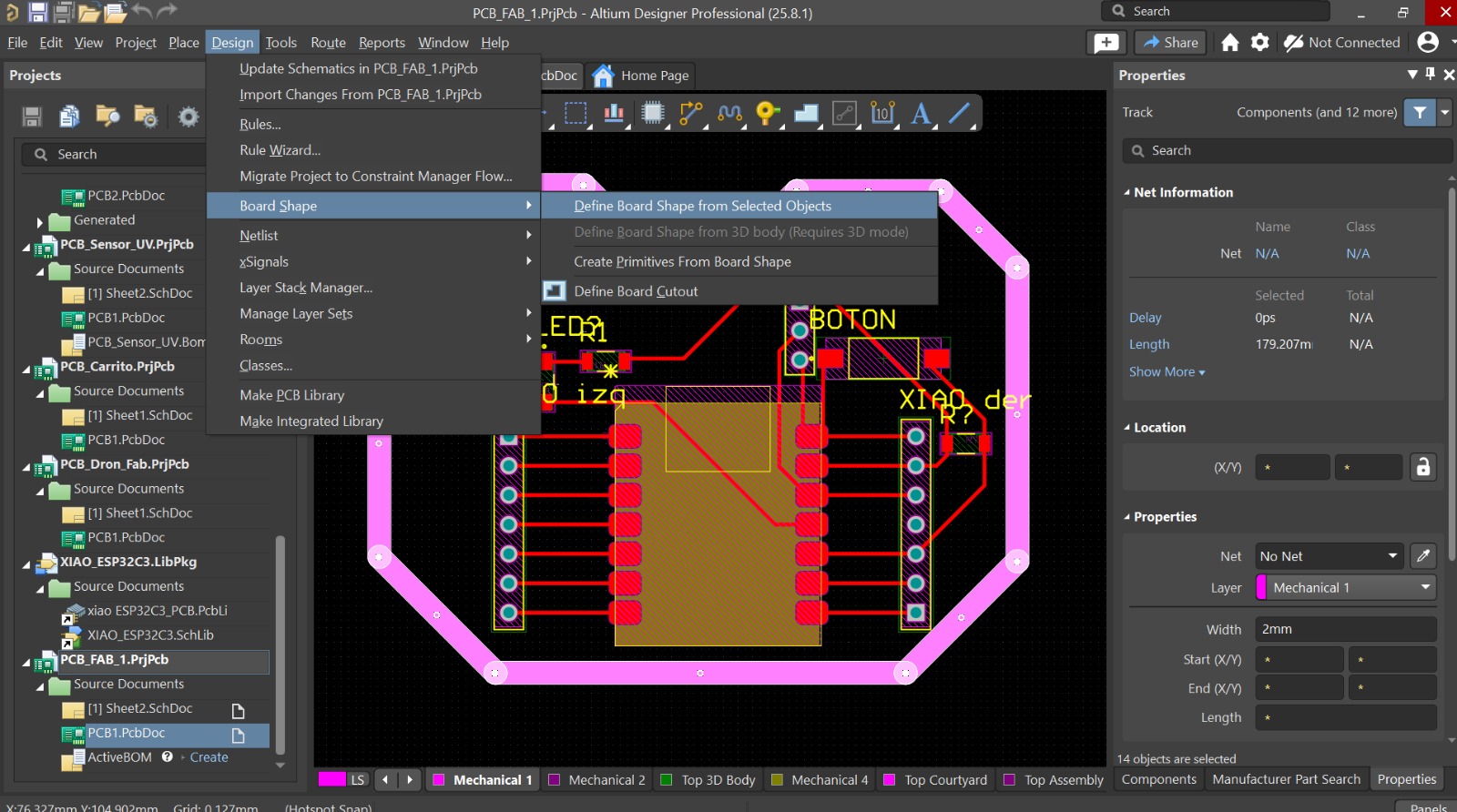The height and width of the screenshot is (812, 1457).
Task: Click the Panels button
Action: pos(1428,807)
